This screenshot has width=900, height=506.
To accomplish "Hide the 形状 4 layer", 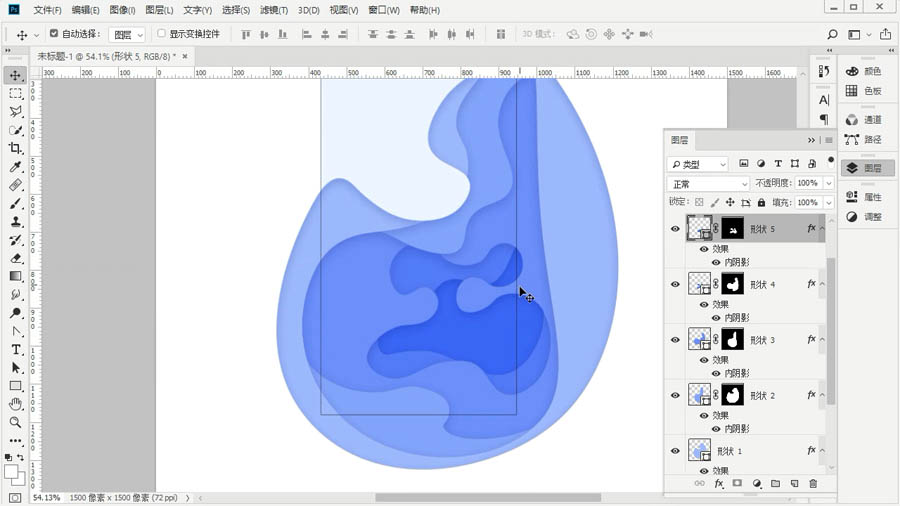I will (675, 284).
